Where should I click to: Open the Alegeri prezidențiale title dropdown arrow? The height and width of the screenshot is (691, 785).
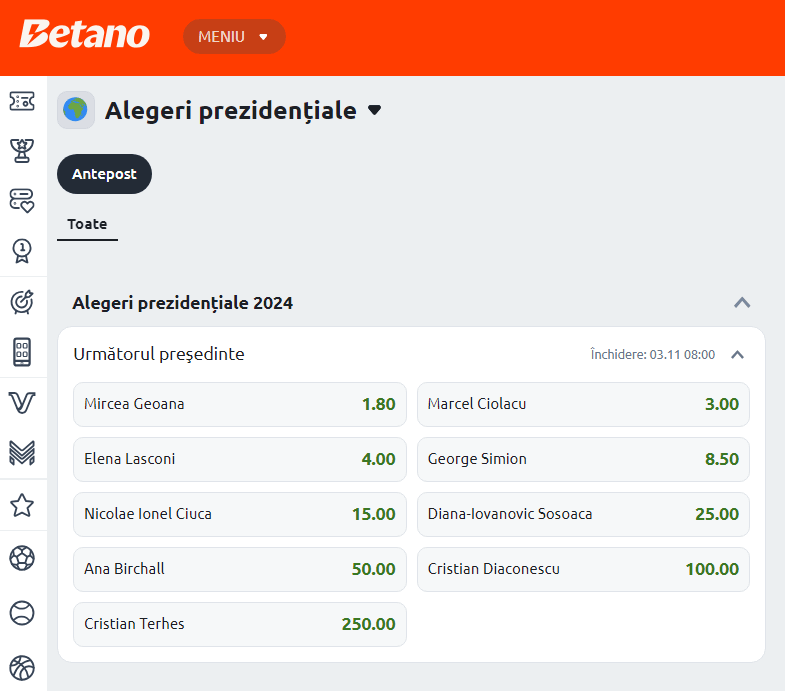375,110
